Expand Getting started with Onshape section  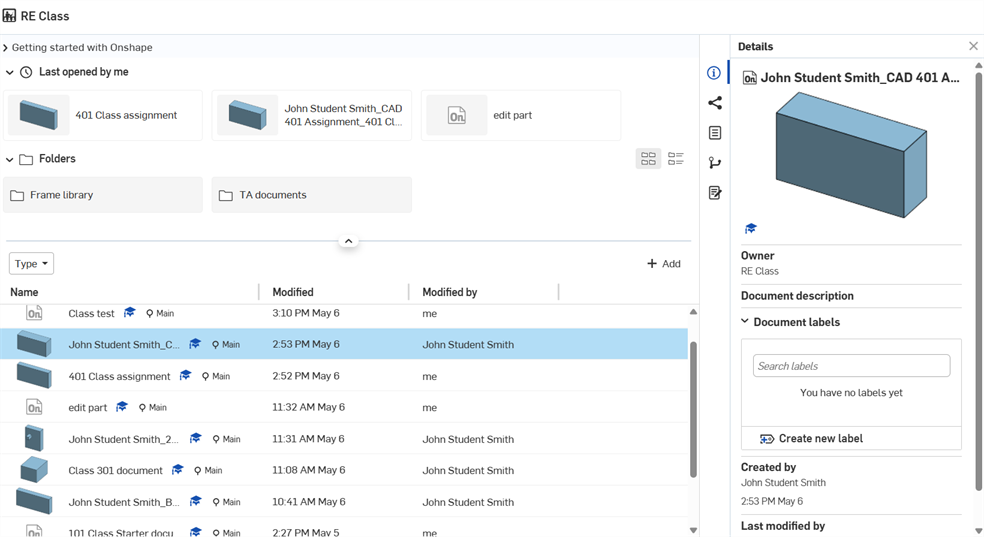[x=6, y=48]
